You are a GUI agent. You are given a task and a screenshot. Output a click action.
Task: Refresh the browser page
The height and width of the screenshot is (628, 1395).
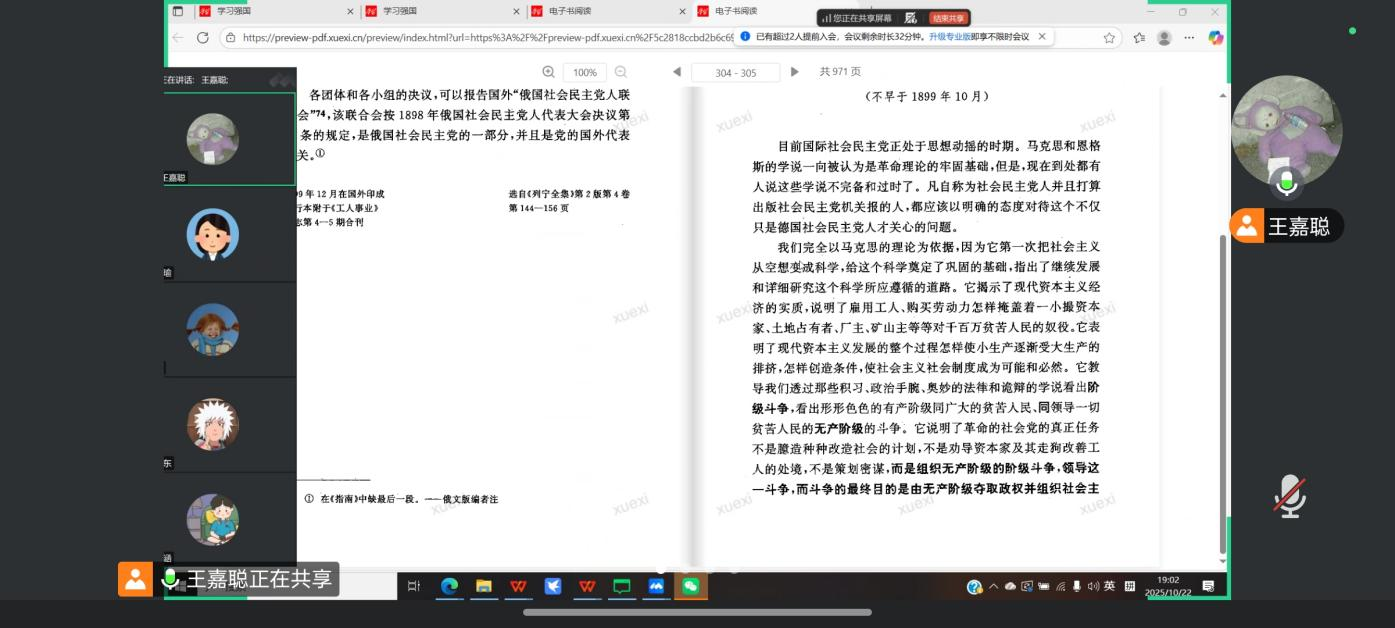tap(203, 37)
